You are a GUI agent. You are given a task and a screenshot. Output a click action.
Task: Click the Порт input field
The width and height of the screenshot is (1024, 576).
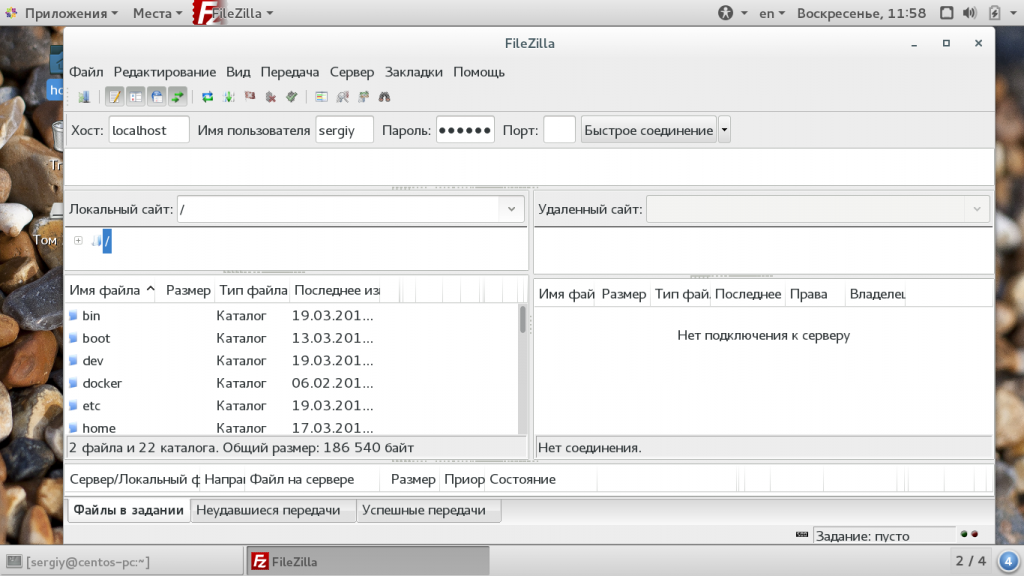coord(559,130)
